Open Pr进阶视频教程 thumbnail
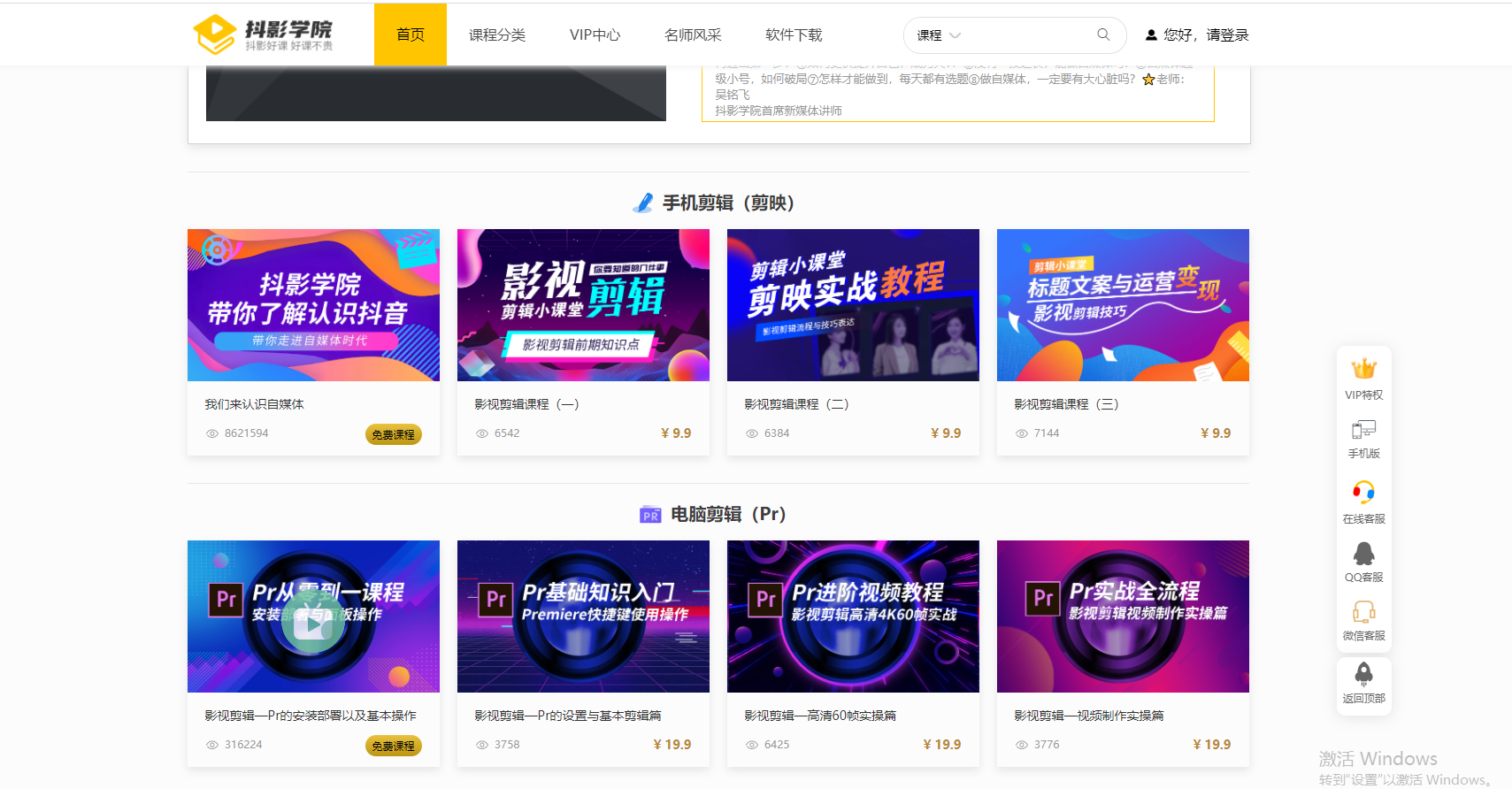Viewport: 1512px width, 789px height. (853, 617)
